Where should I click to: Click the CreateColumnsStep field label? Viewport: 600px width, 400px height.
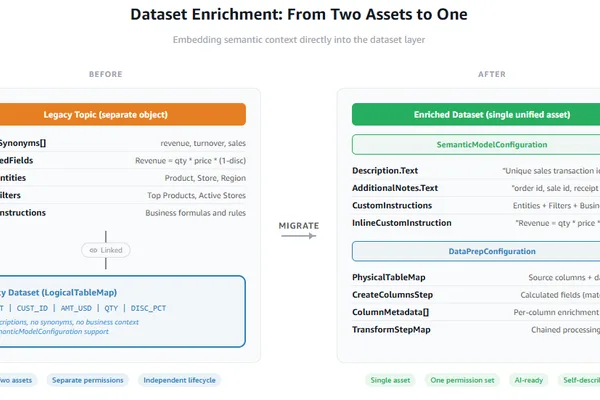click(x=392, y=295)
